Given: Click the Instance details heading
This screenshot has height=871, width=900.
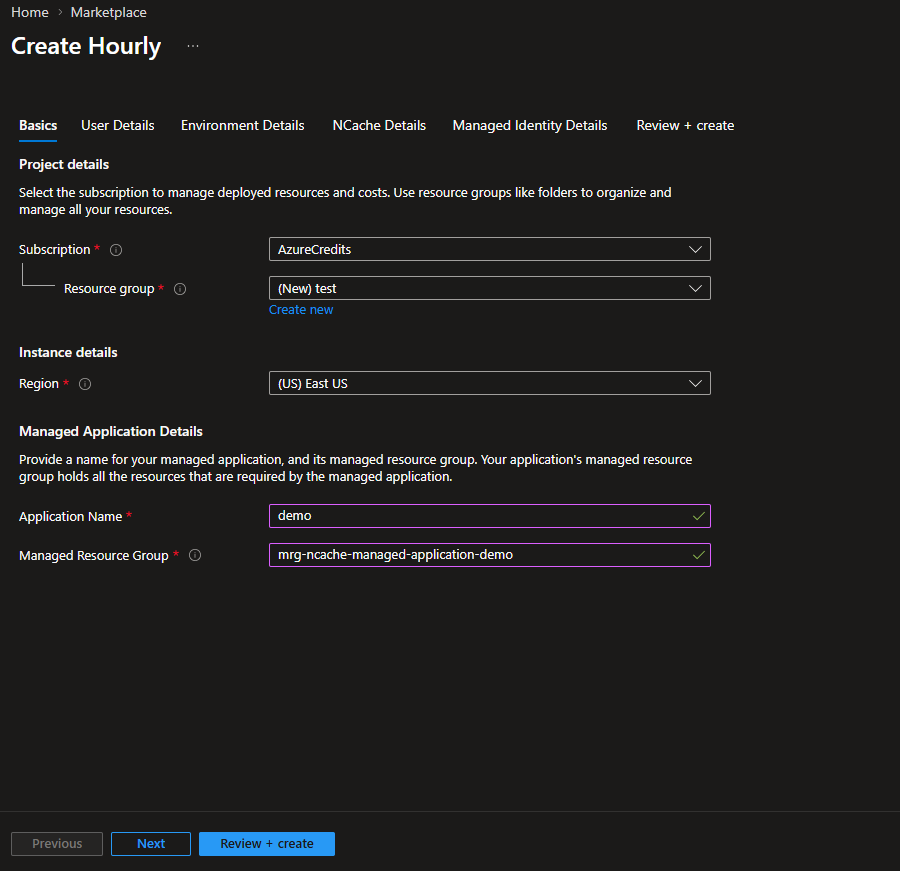Looking at the screenshot, I should pos(68,352).
